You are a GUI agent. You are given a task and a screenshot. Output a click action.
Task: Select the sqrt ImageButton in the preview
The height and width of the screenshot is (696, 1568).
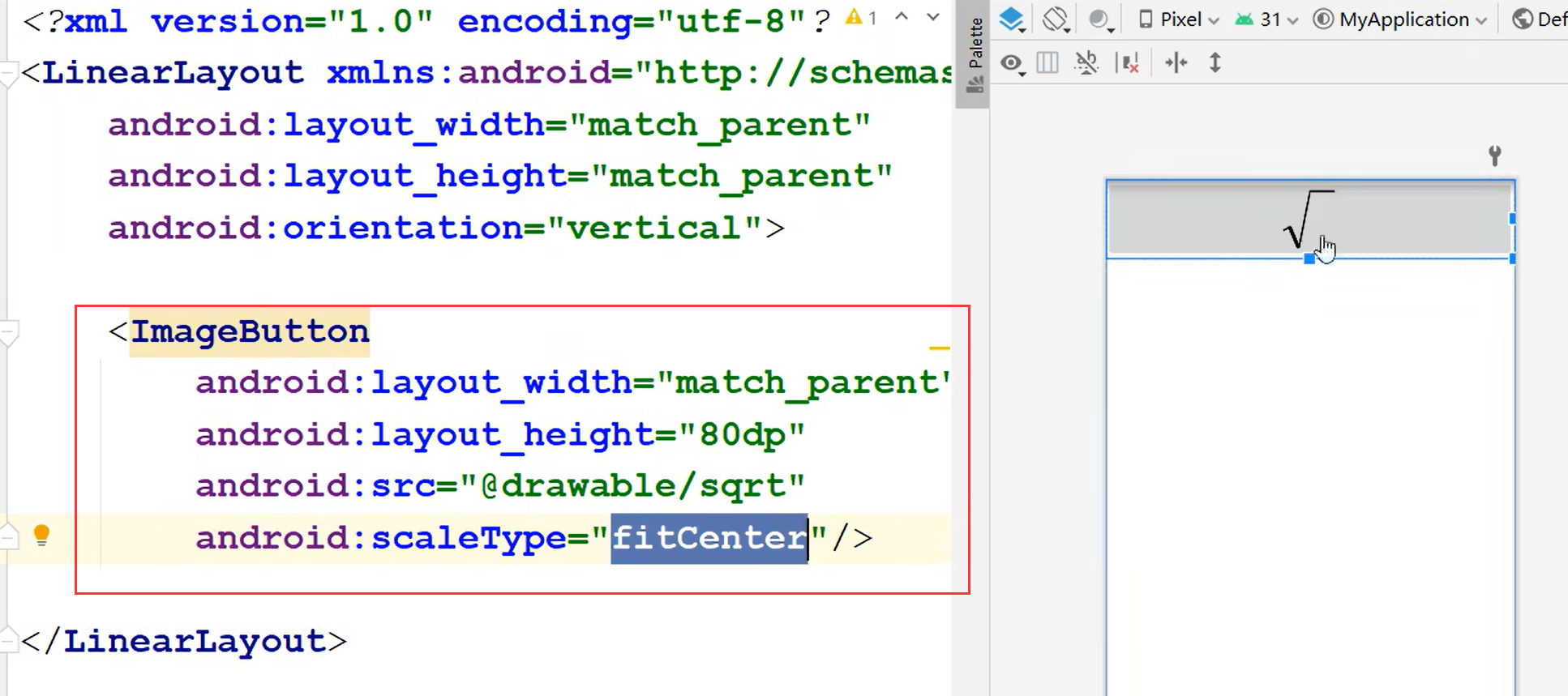(x=1309, y=219)
